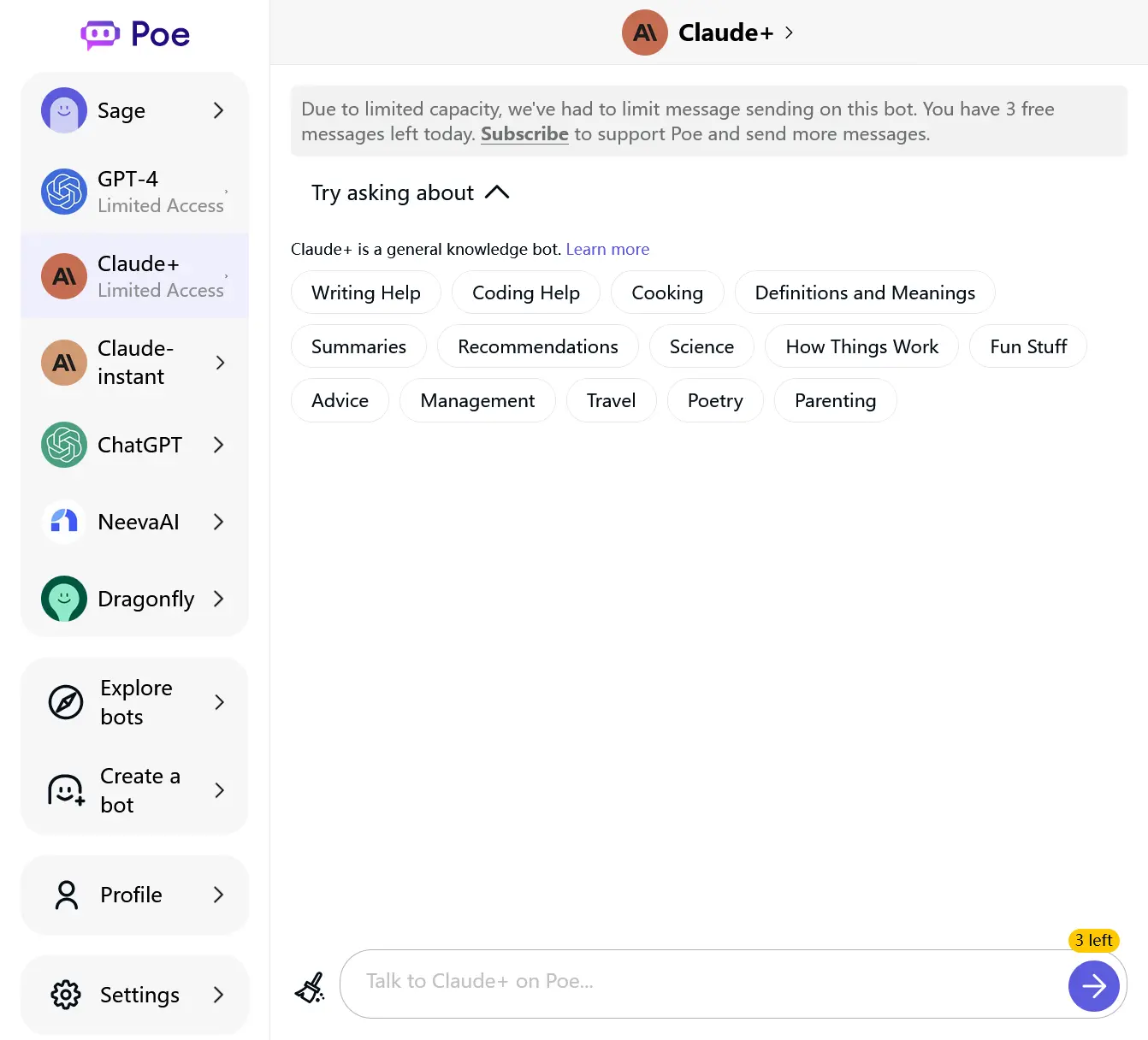Click the Claude+ sidebar avatar icon
This screenshot has height=1040, width=1148.
[64, 276]
